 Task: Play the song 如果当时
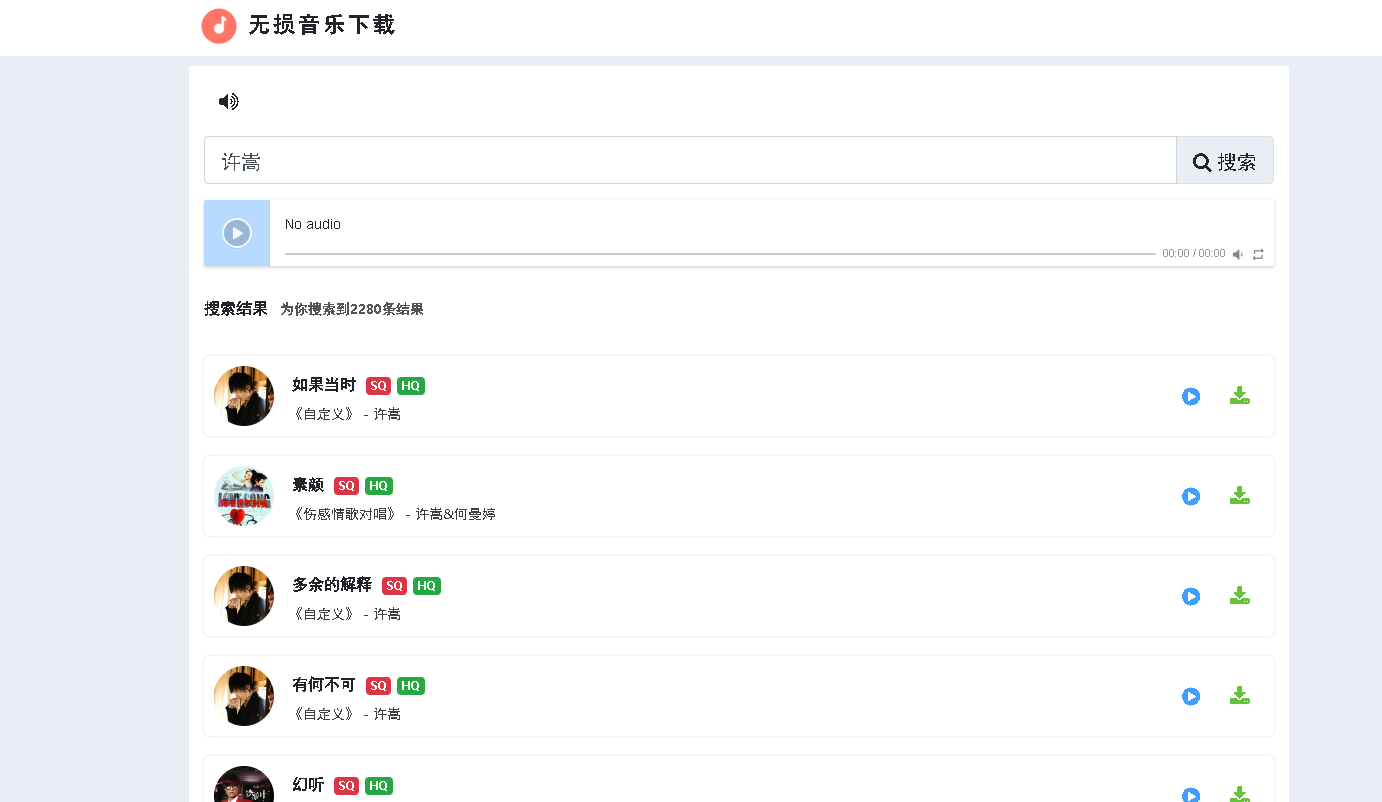coord(1190,396)
